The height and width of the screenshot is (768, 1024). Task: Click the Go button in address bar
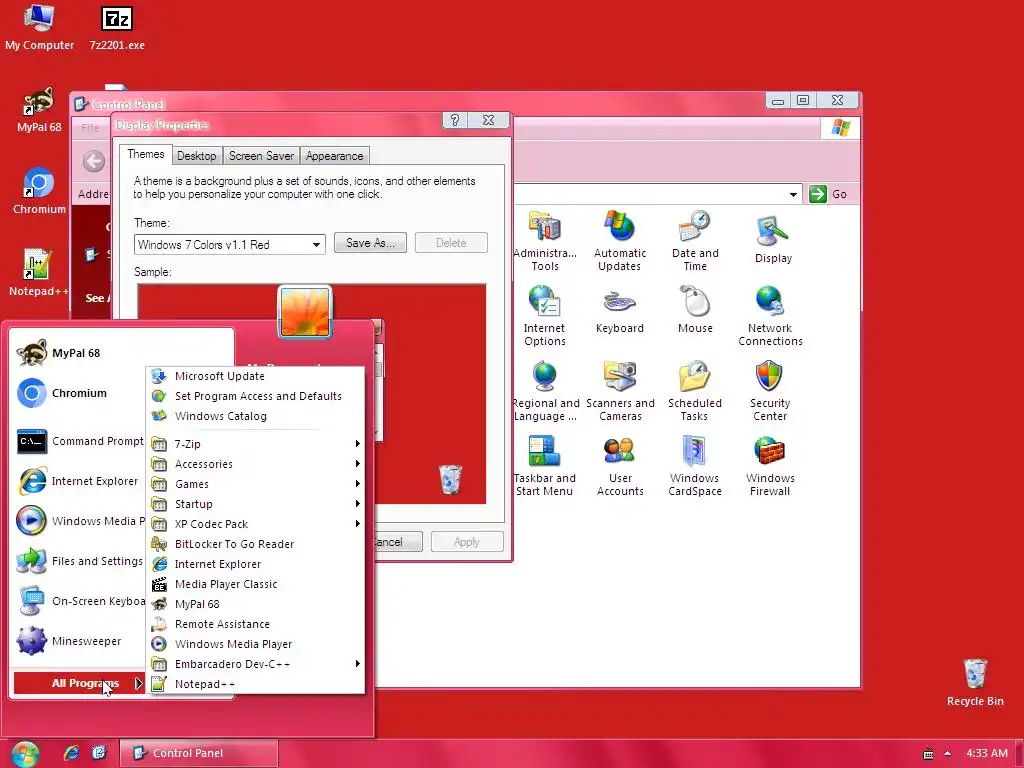coord(828,194)
